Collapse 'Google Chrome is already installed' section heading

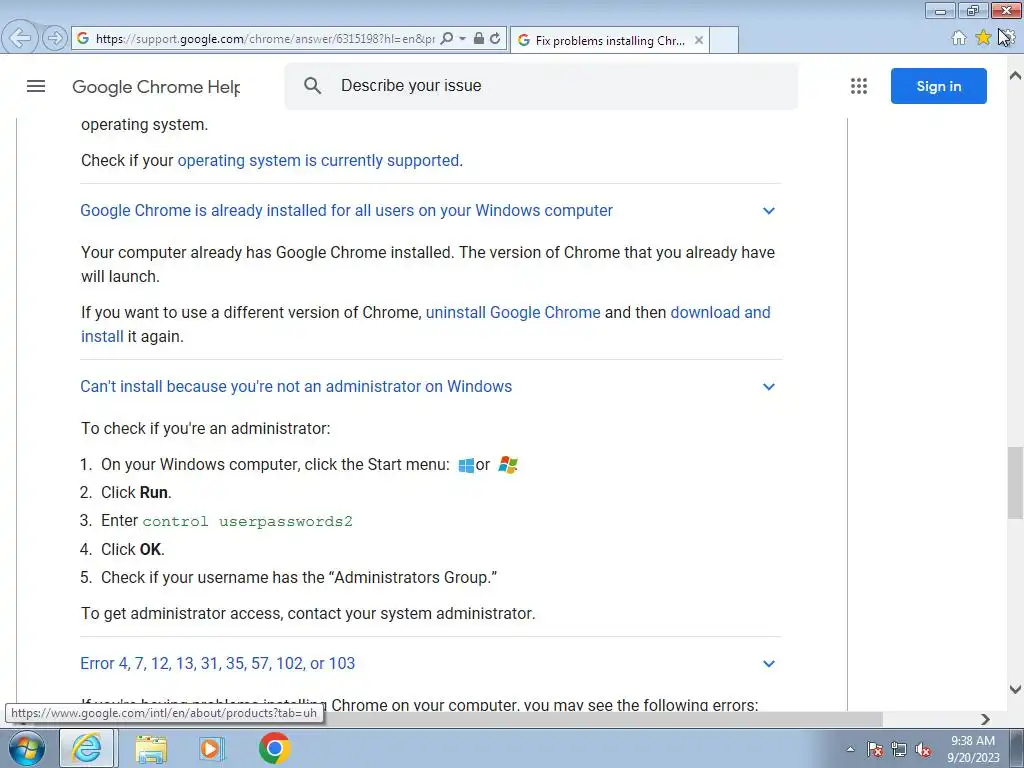(x=346, y=211)
